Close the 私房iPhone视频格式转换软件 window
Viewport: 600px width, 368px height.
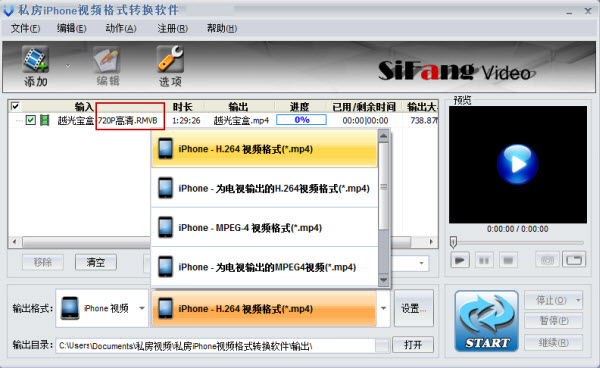click(x=588, y=11)
